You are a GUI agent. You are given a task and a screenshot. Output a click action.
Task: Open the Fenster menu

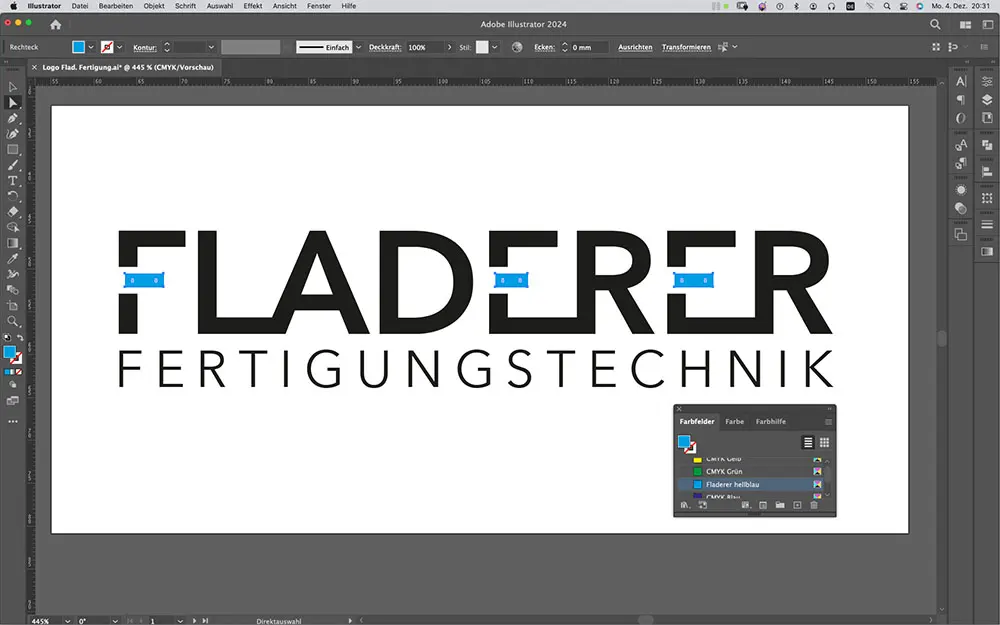[x=319, y=6]
